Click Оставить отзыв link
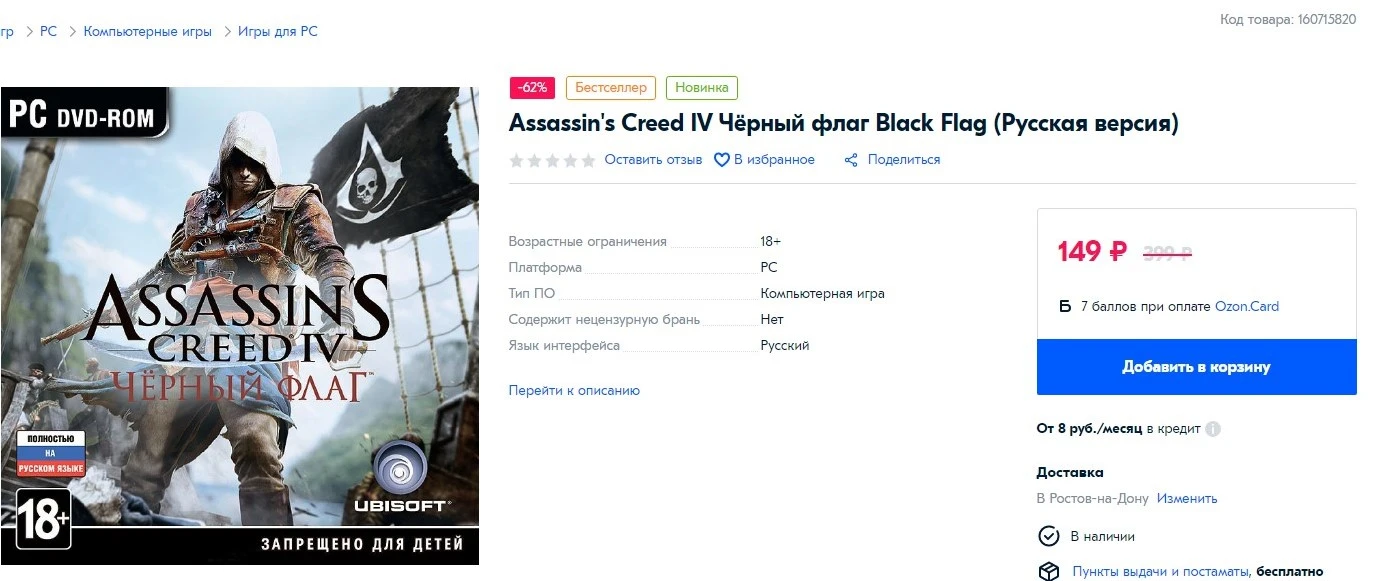The image size is (1385, 581). [653, 160]
